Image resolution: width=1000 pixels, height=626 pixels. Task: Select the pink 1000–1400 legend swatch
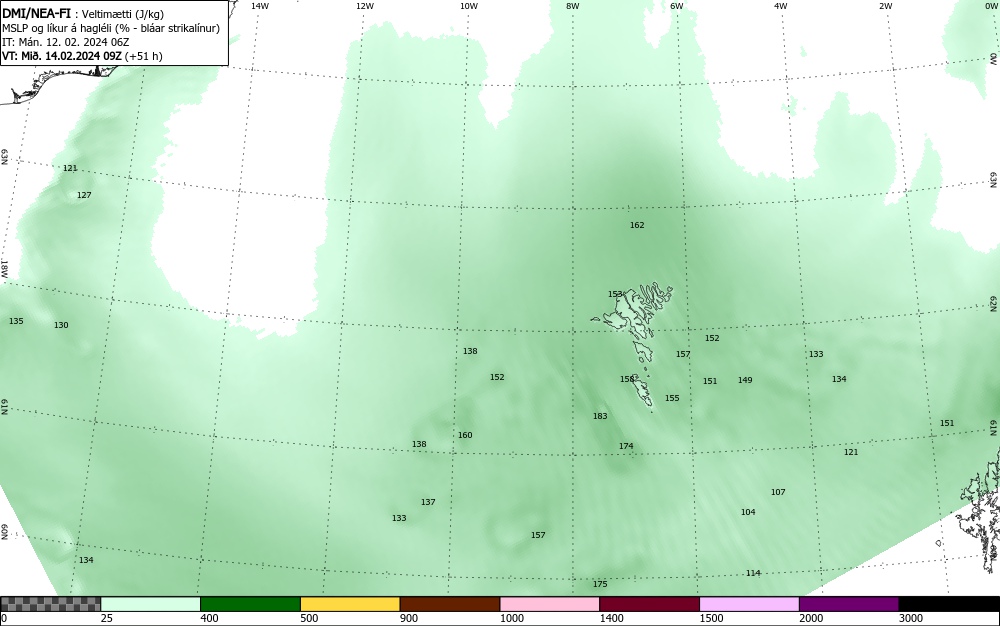click(x=550, y=604)
